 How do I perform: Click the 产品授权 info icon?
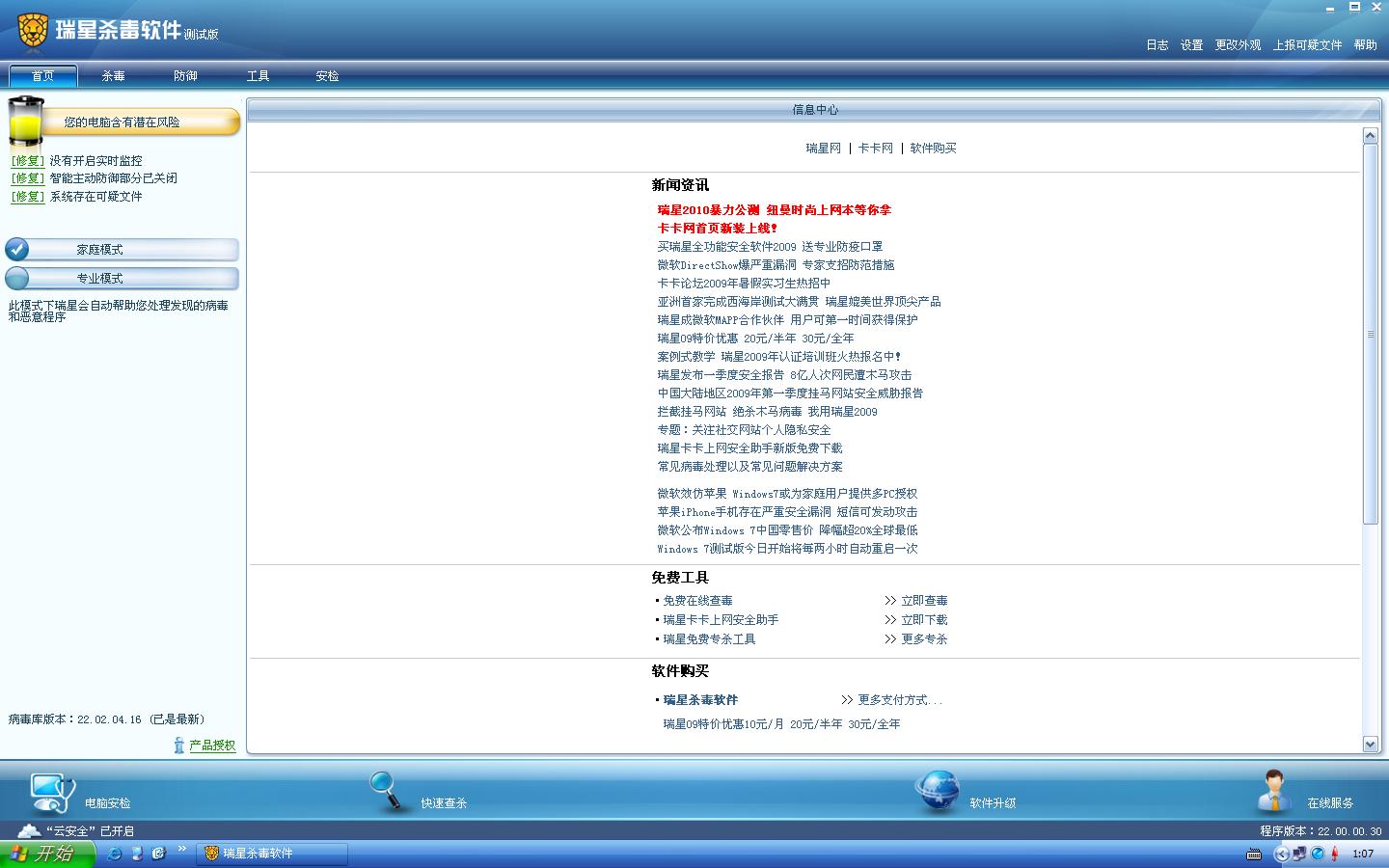(179, 745)
